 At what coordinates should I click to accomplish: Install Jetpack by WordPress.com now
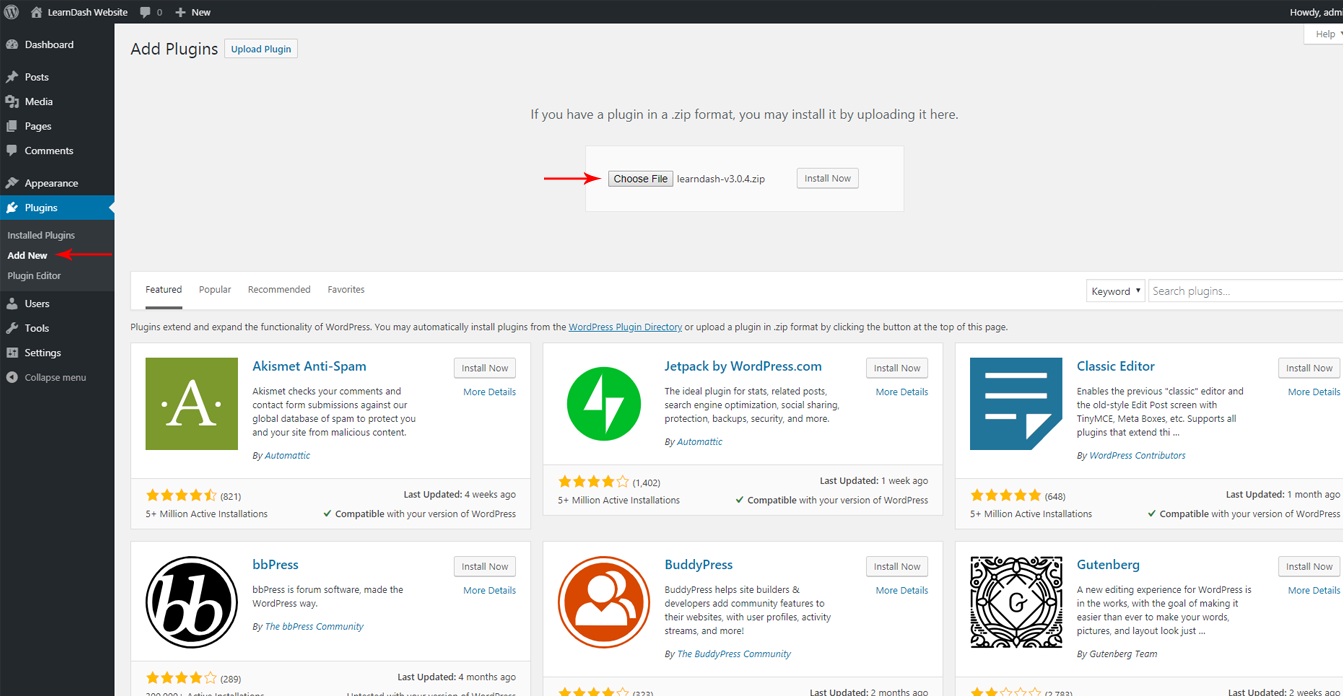pyautogui.click(x=897, y=368)
